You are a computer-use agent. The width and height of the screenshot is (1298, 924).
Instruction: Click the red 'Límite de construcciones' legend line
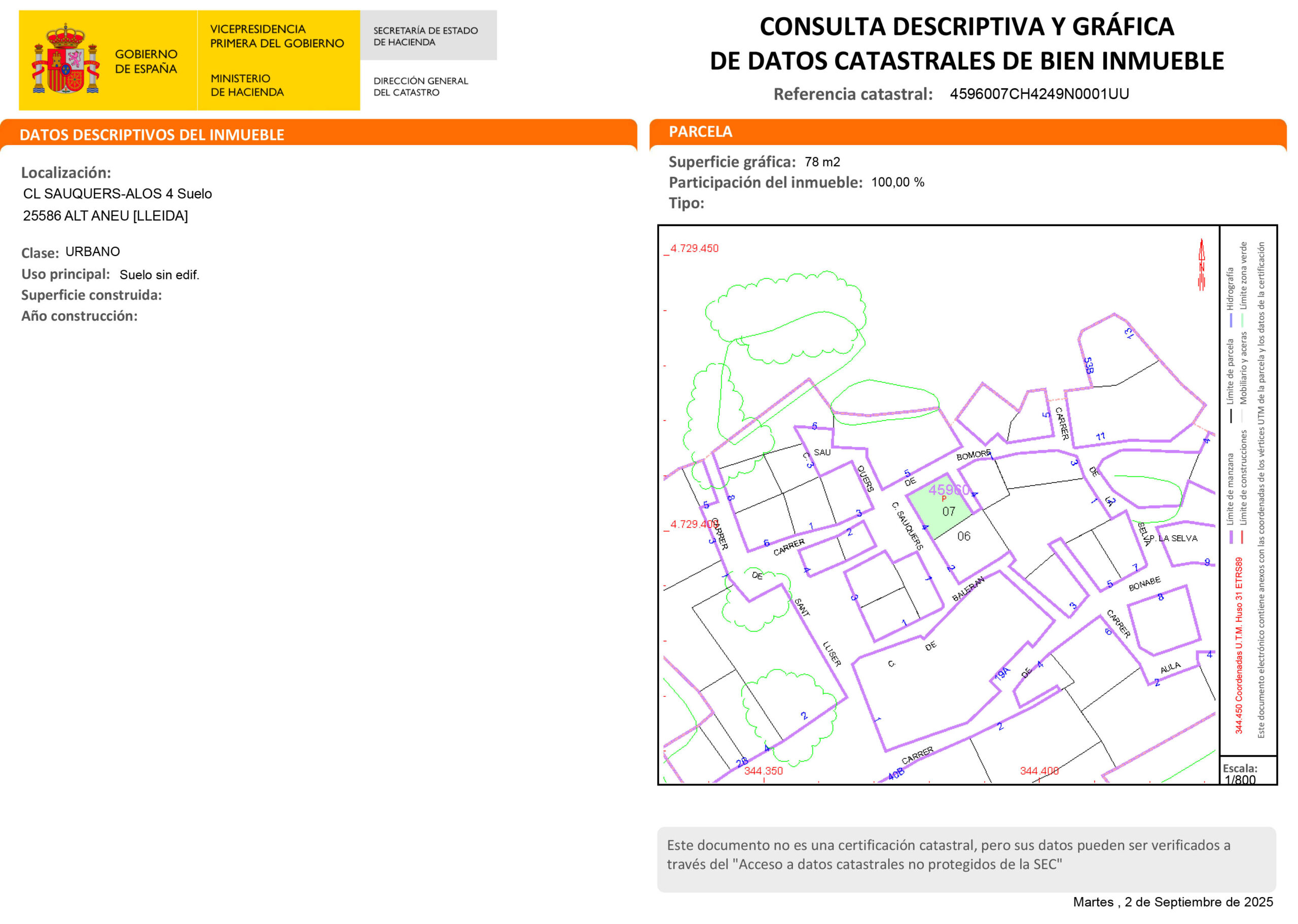click(1242, 537)
